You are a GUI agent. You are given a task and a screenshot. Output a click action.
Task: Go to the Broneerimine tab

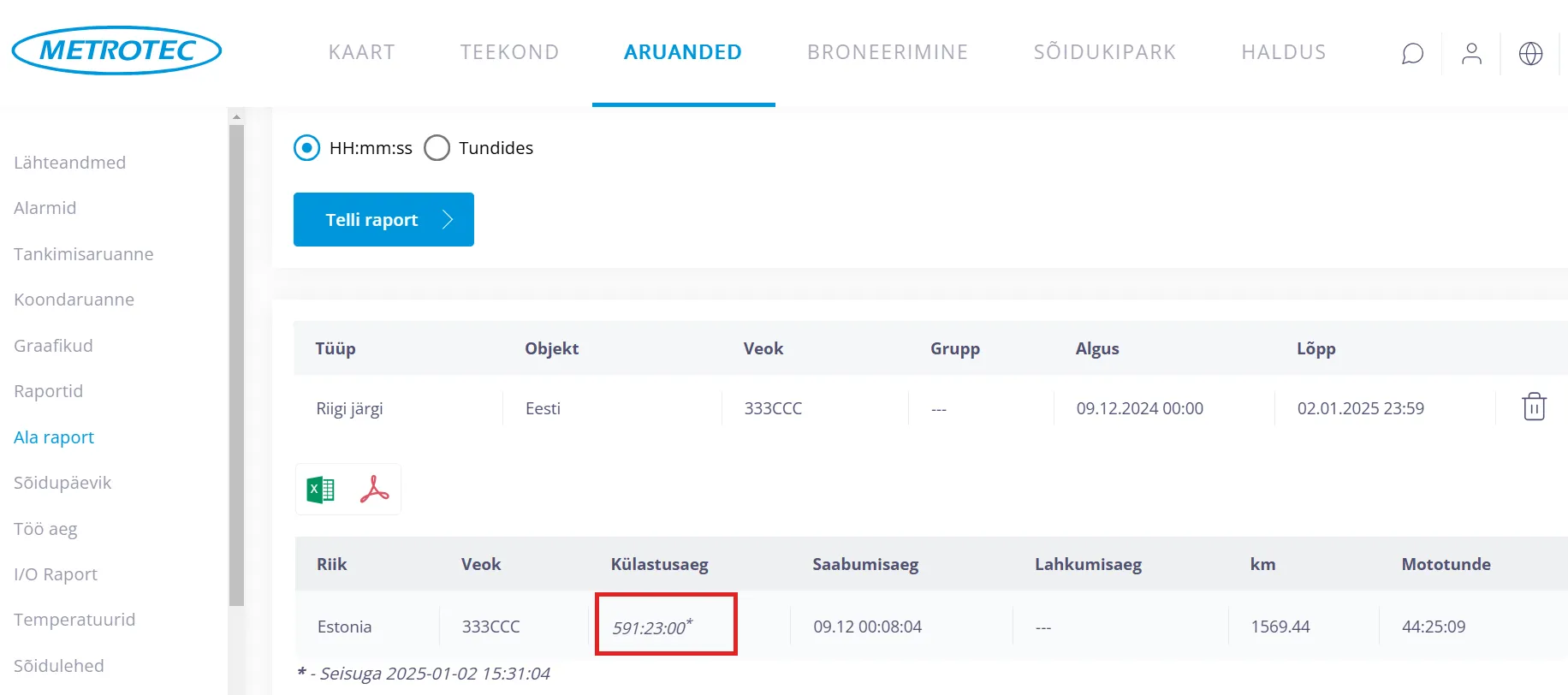tap(887, 52)
